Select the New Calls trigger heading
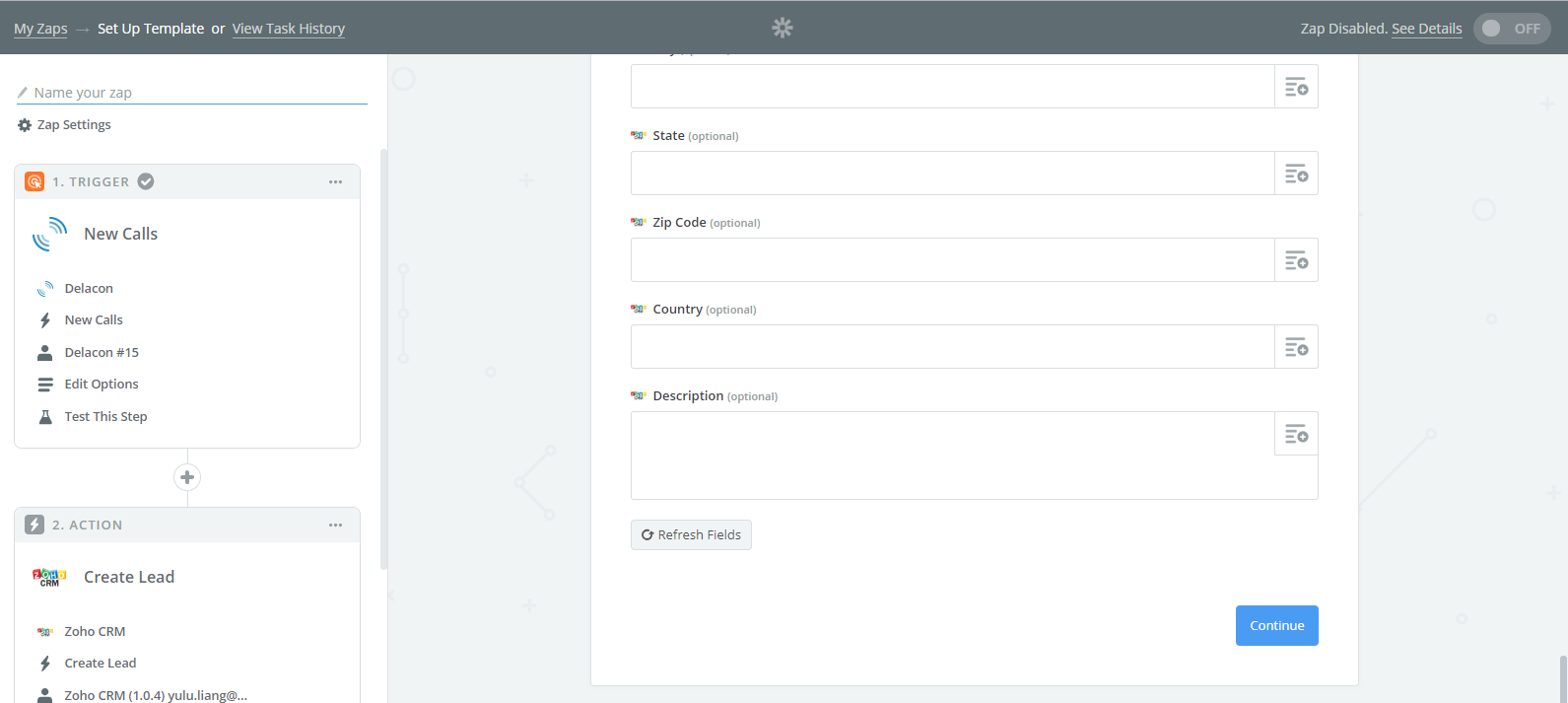The image size is (1568, 703). (121, 234)
